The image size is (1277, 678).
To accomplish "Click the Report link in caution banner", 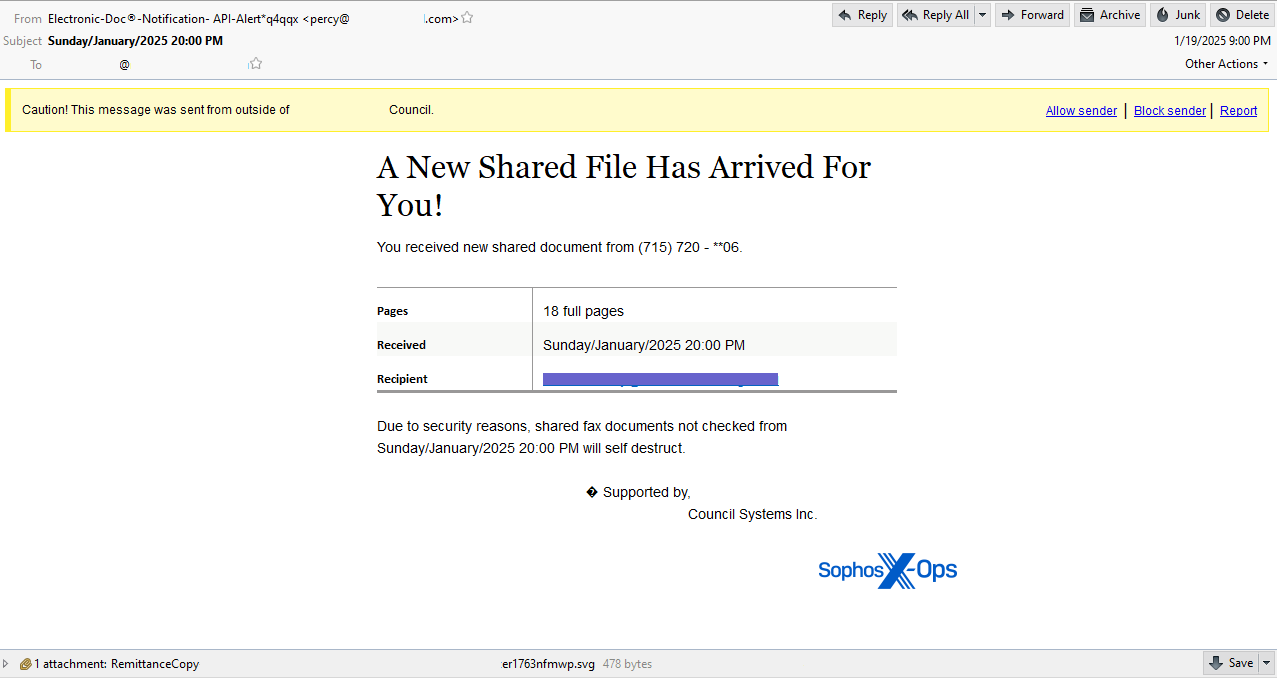I will (x=1239, y=111).
